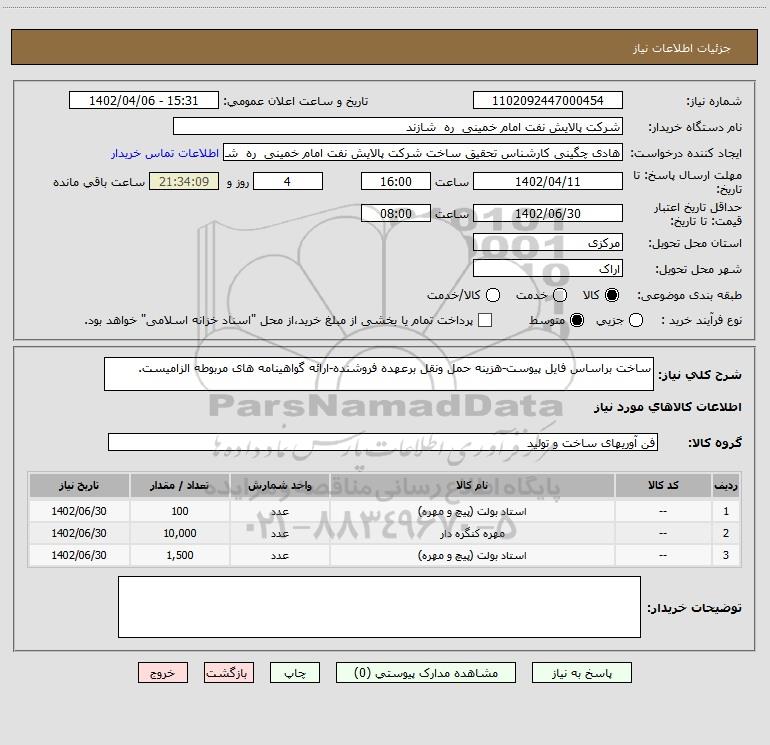Click the شهر محل تحویل field اراک

548,269
